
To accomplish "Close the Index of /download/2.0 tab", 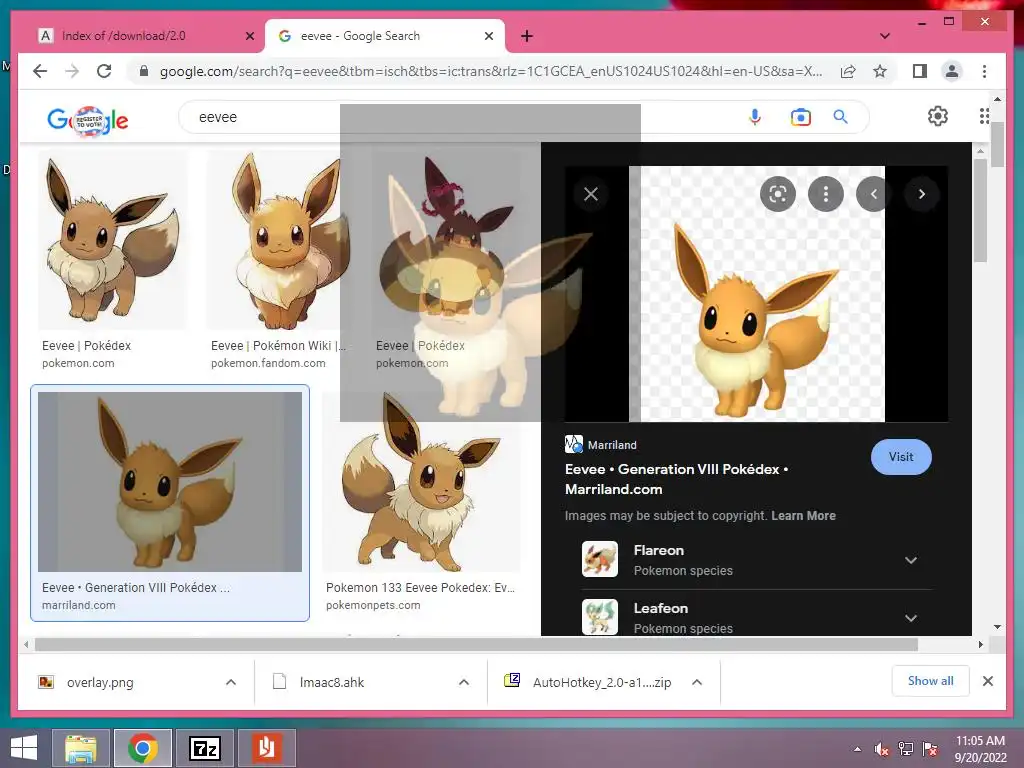I will click(x=249, y=36).
